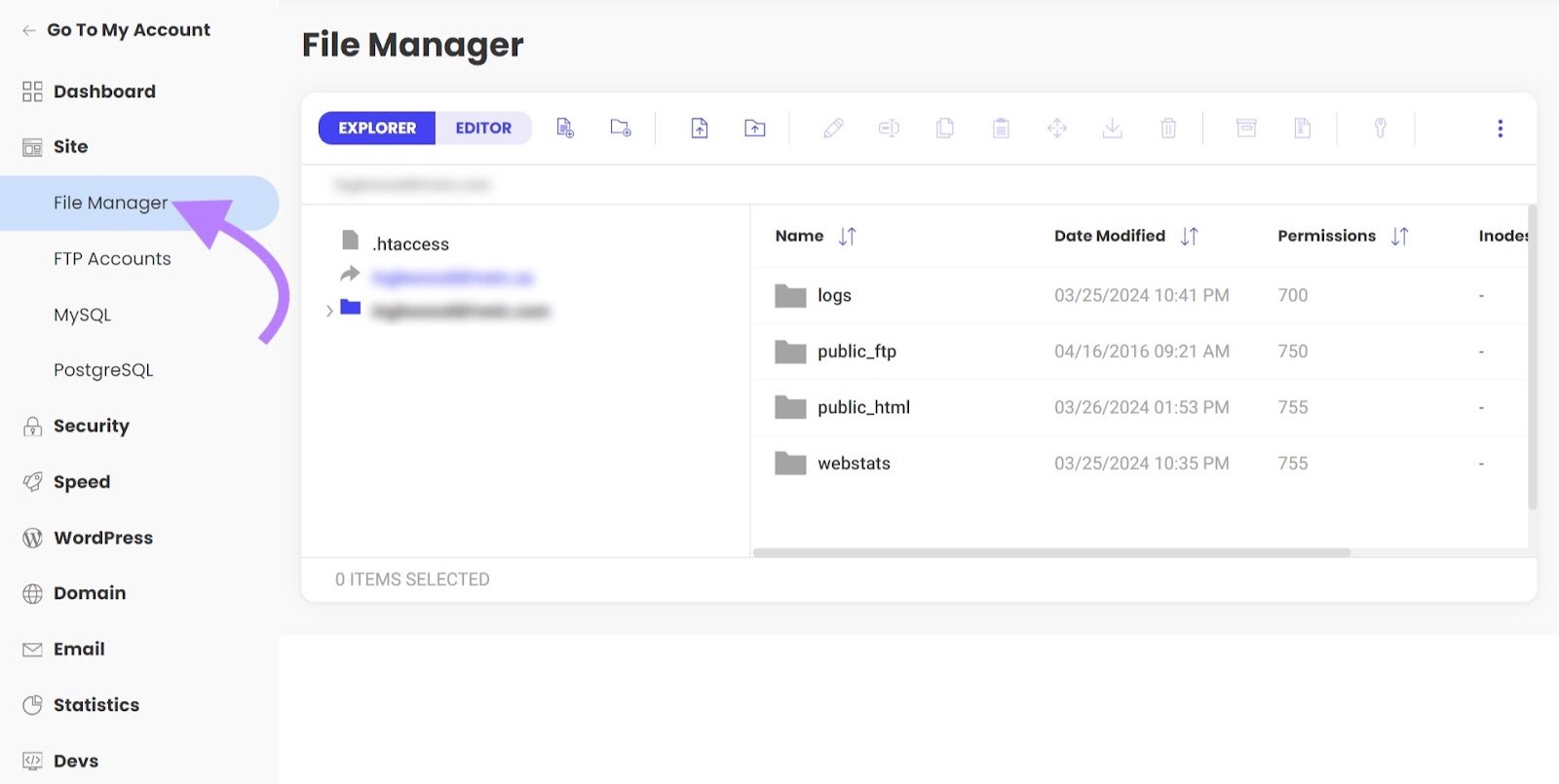Click the New File icon

point(565,128)
